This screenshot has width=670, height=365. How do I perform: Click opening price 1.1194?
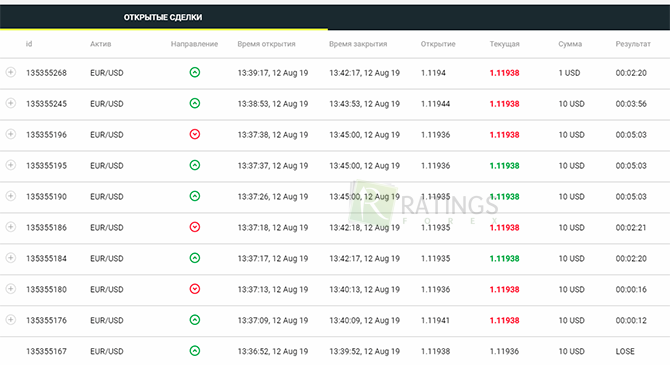(433, 73)
